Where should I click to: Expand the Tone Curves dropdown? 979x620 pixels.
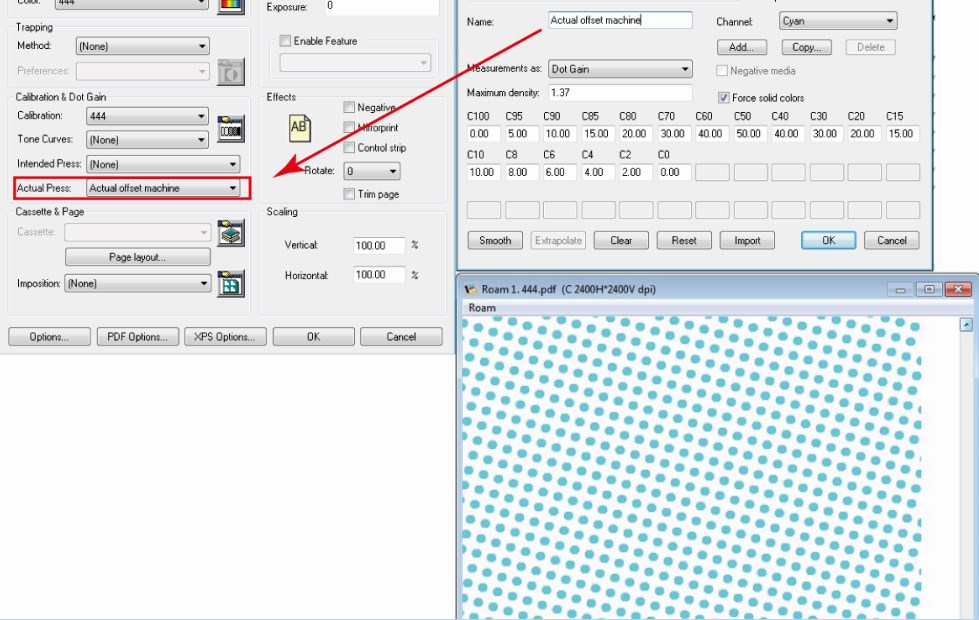(147, 140)
